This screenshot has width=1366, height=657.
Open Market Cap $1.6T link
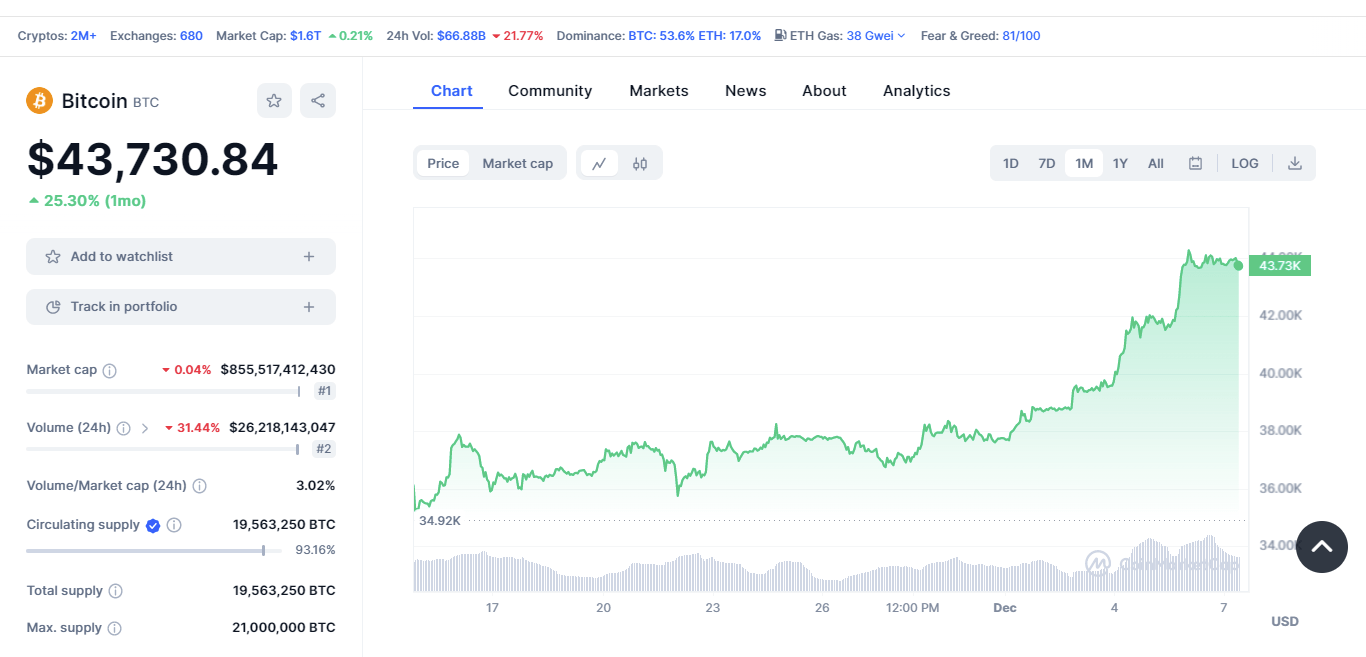tap(306, 36)
